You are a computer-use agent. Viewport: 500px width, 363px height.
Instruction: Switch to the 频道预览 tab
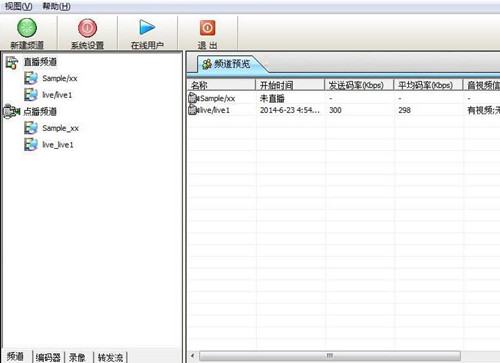point(232,64)
